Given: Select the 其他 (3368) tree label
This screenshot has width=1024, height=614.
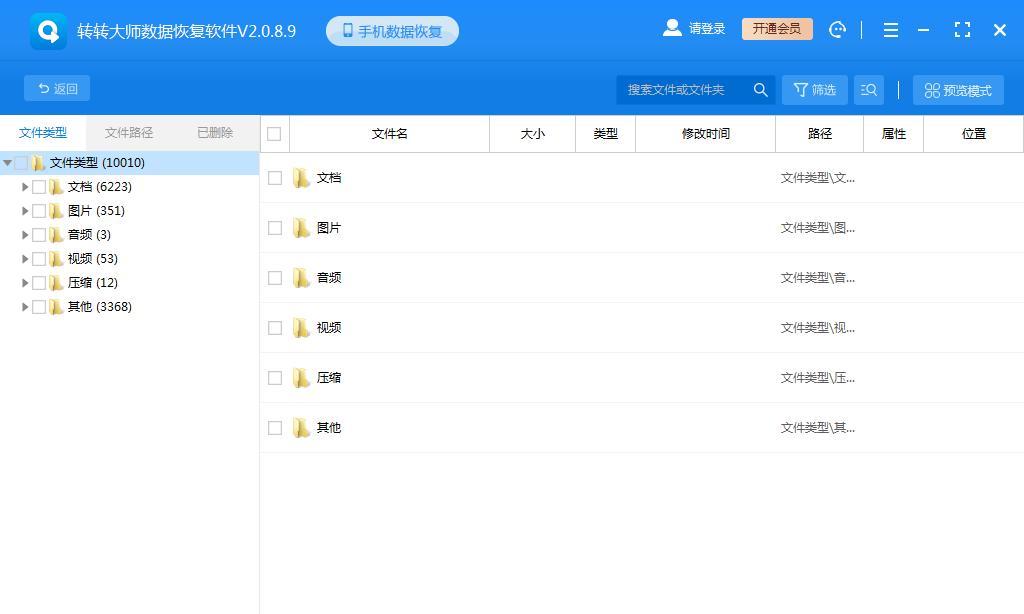Looking at the screenshot, I should [x=99, y=307].
